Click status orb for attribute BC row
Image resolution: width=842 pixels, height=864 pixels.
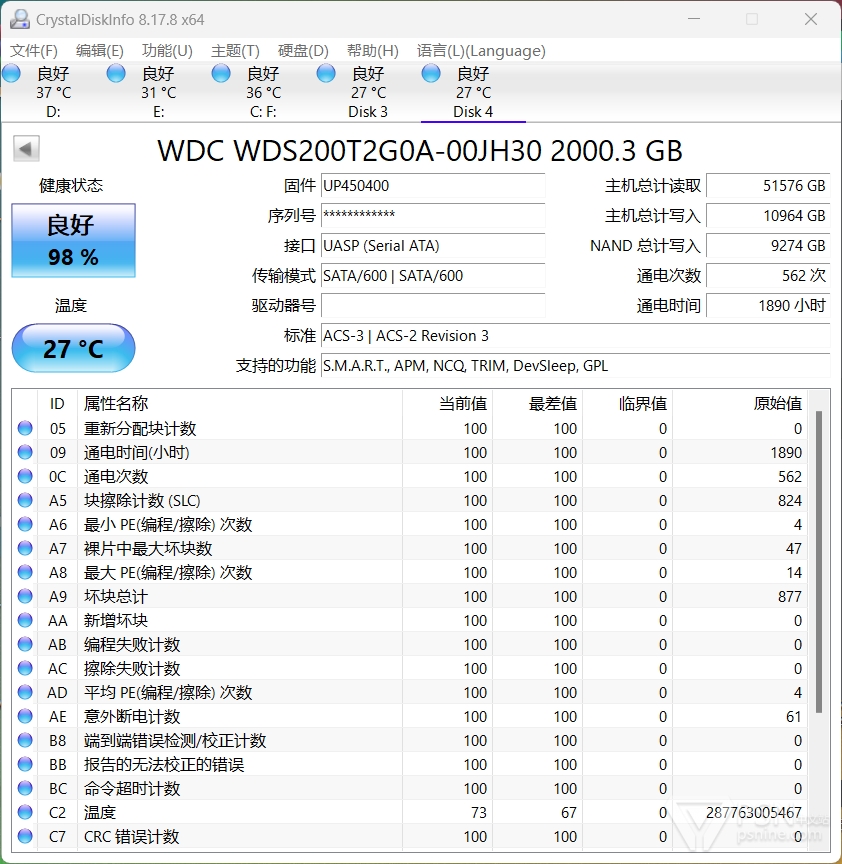click(25, 789)
